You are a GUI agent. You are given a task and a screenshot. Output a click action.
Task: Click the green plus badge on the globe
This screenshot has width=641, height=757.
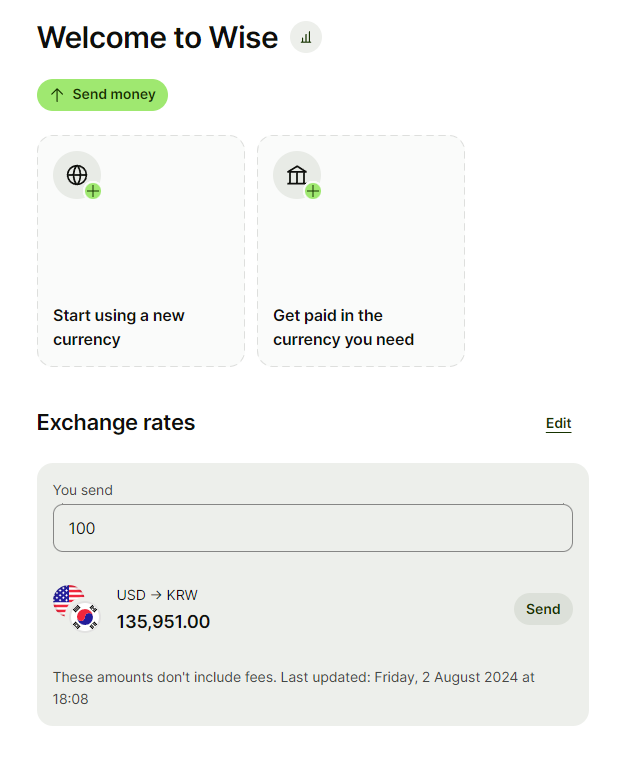coord(93,191)
